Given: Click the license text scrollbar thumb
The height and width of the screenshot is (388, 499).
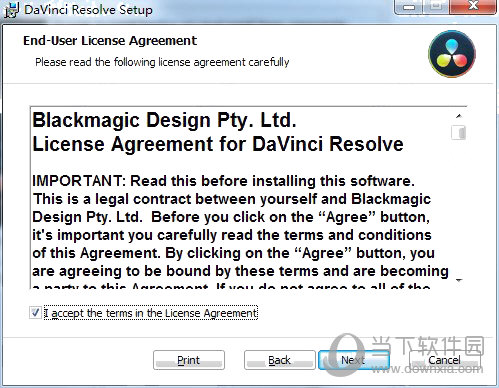Looking at the screenshot, I should [459, 132].
